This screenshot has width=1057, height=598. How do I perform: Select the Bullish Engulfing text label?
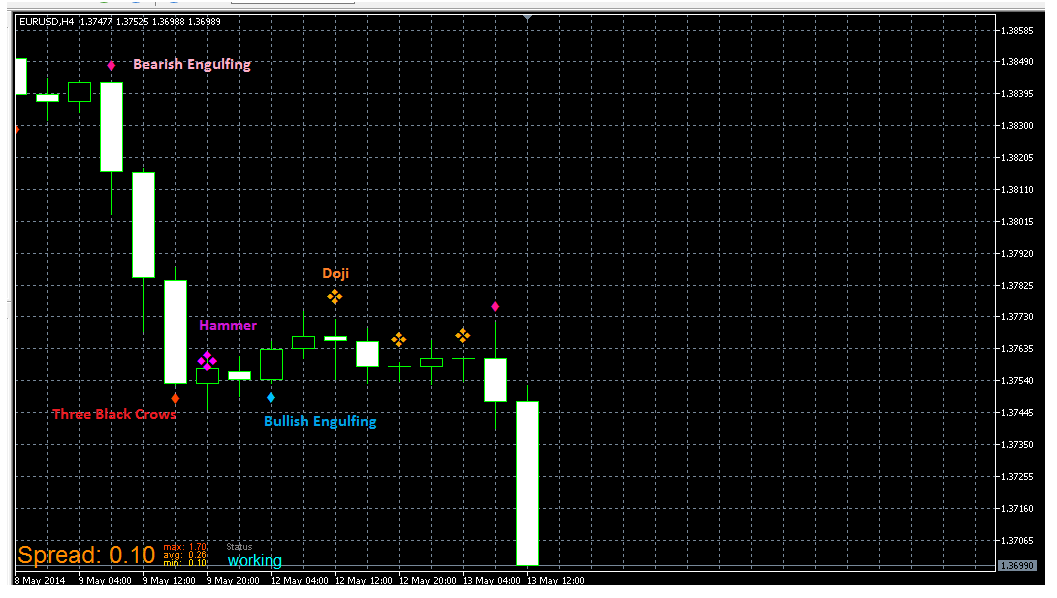pyautogui.click(x=320, y=421)
